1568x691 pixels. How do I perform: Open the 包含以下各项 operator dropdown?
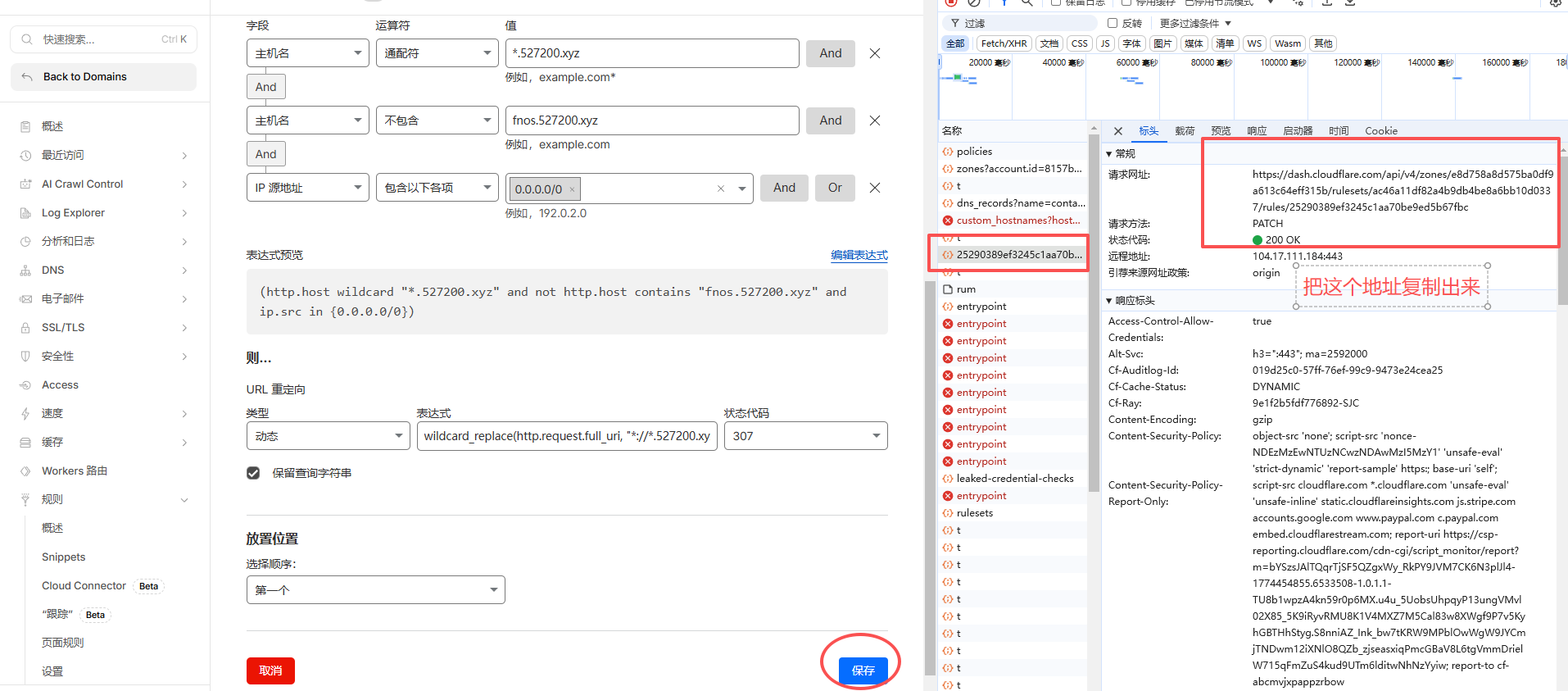click(x=437, y=188)
